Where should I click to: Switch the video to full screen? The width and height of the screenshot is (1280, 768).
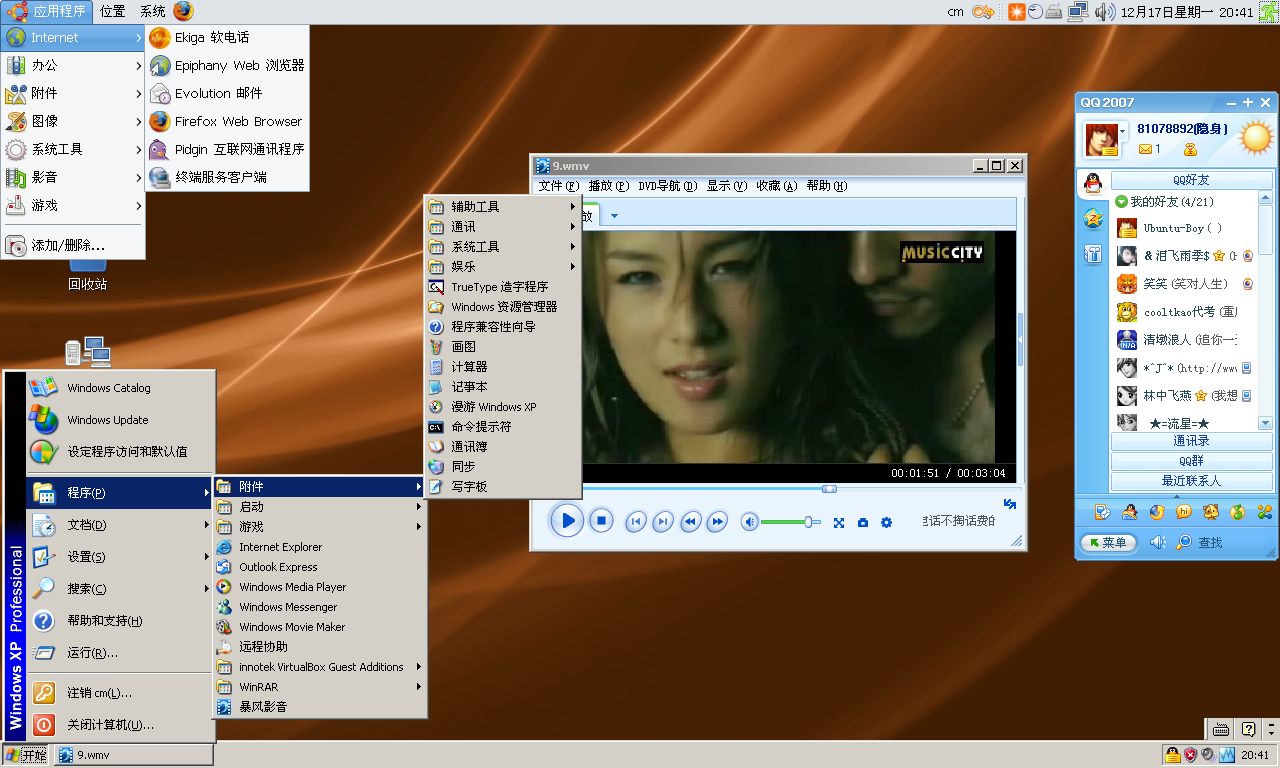pyautogui.click(x=839, y=522)
